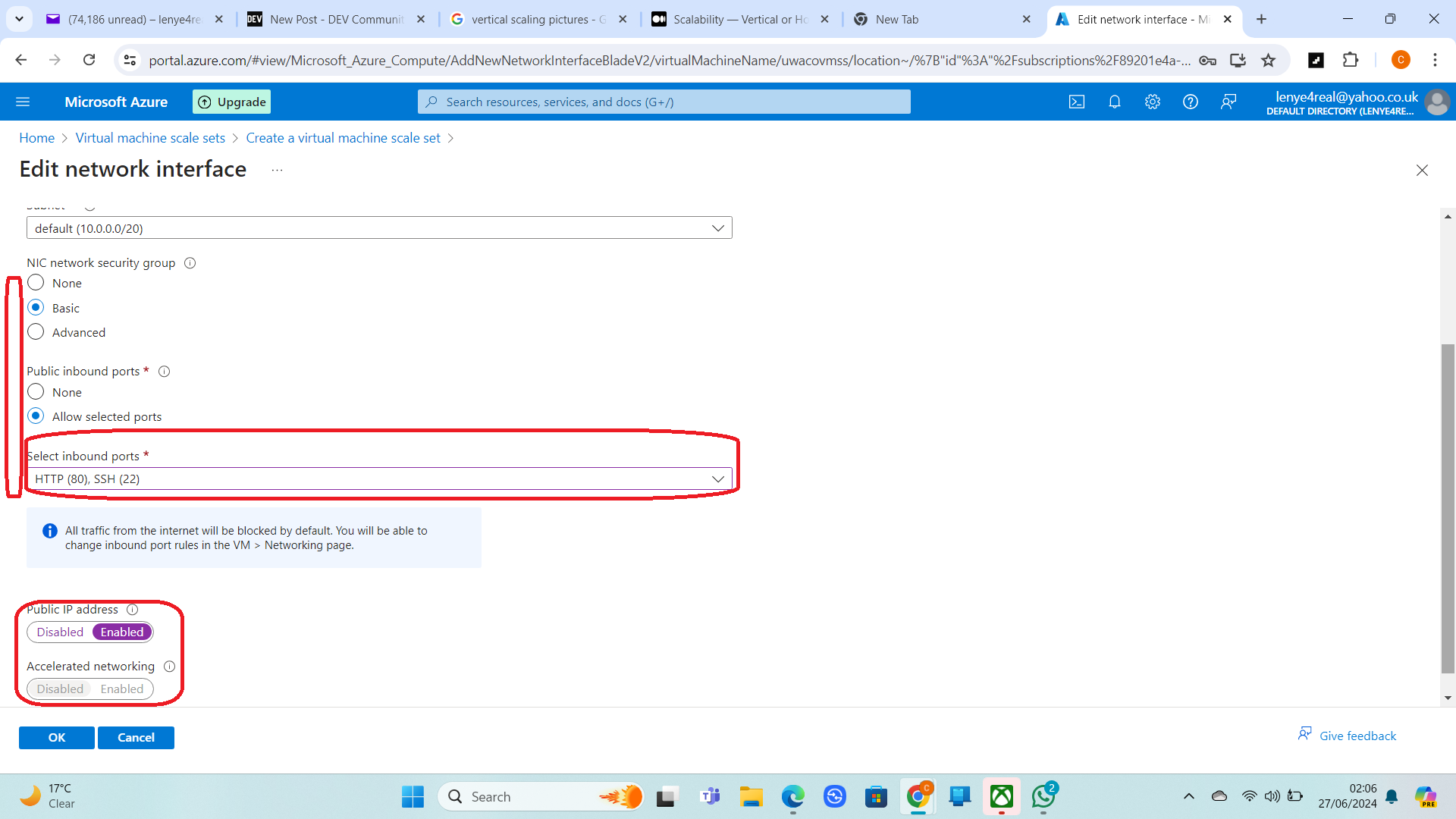Click info icon next to Public inbound ports
Image resolution: width=1456 pixels, height=819 pixels.
point(164,372)
